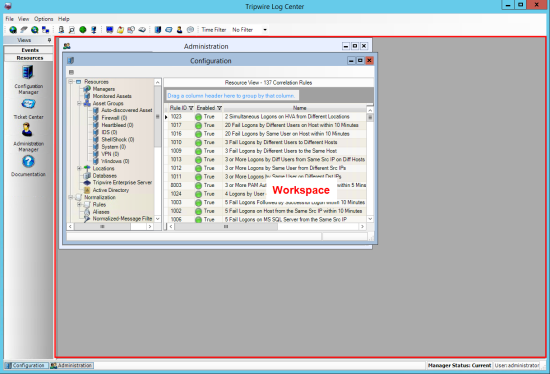Click the tree panel vertical scrollbar thumb

click(157, 117)
